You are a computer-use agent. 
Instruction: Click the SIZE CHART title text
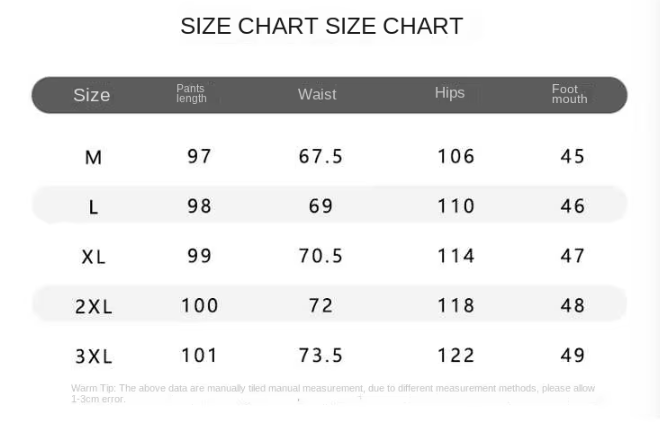coord(321,27)
